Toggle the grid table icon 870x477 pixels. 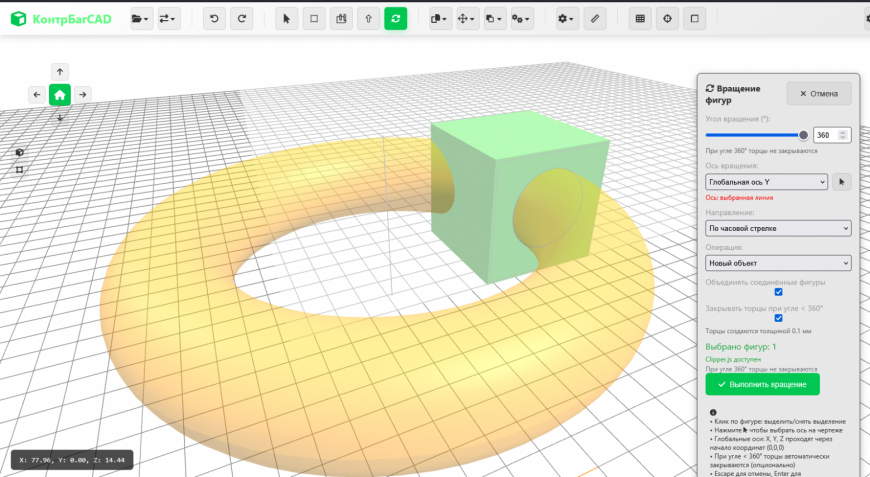pyautogui.click(x=640, y=19)
